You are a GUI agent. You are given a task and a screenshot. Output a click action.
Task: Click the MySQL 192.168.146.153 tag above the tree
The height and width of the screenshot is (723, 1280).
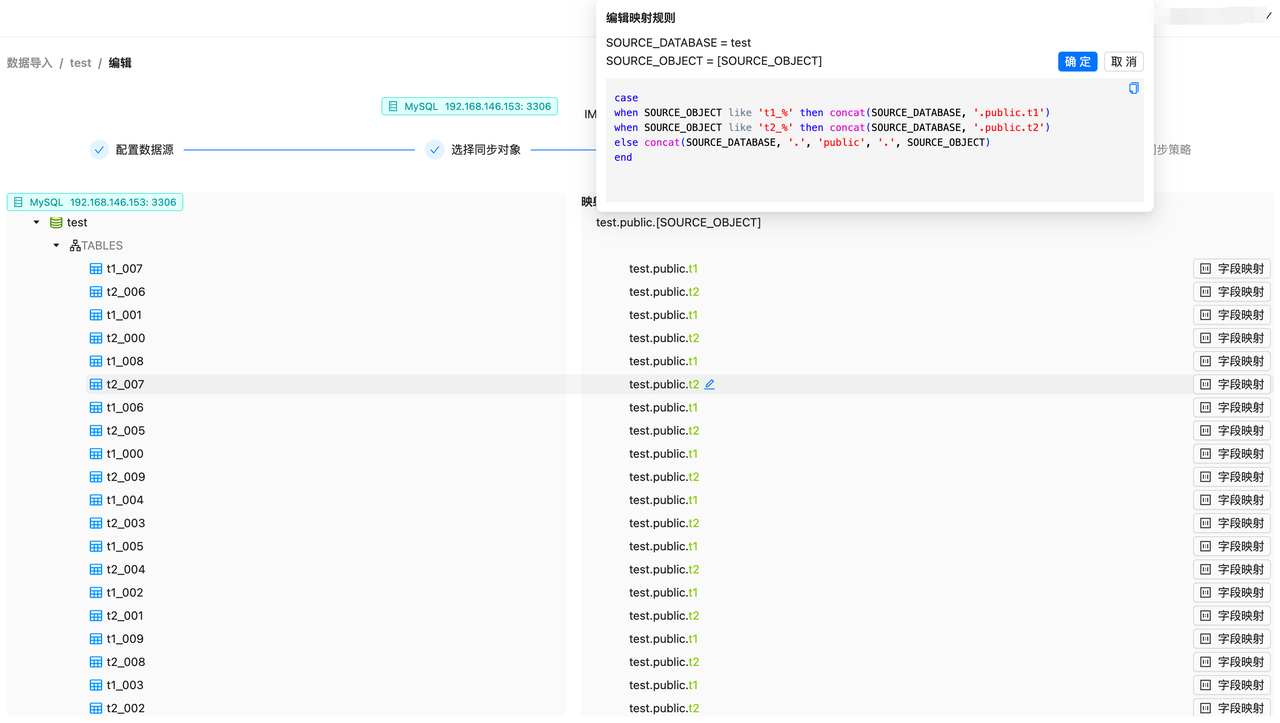coord(95,202)
